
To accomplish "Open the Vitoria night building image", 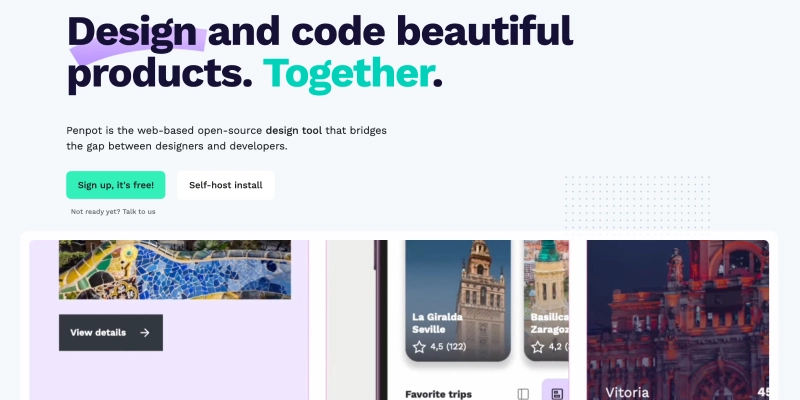I will click(x=678, y=320).
